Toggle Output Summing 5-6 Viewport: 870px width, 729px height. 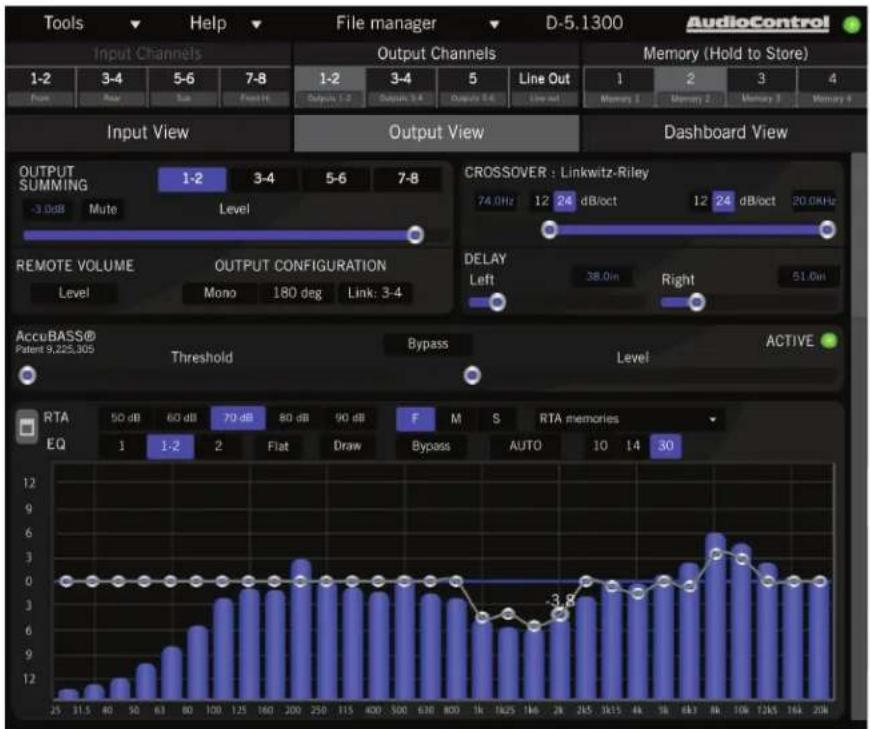(336, 179)
